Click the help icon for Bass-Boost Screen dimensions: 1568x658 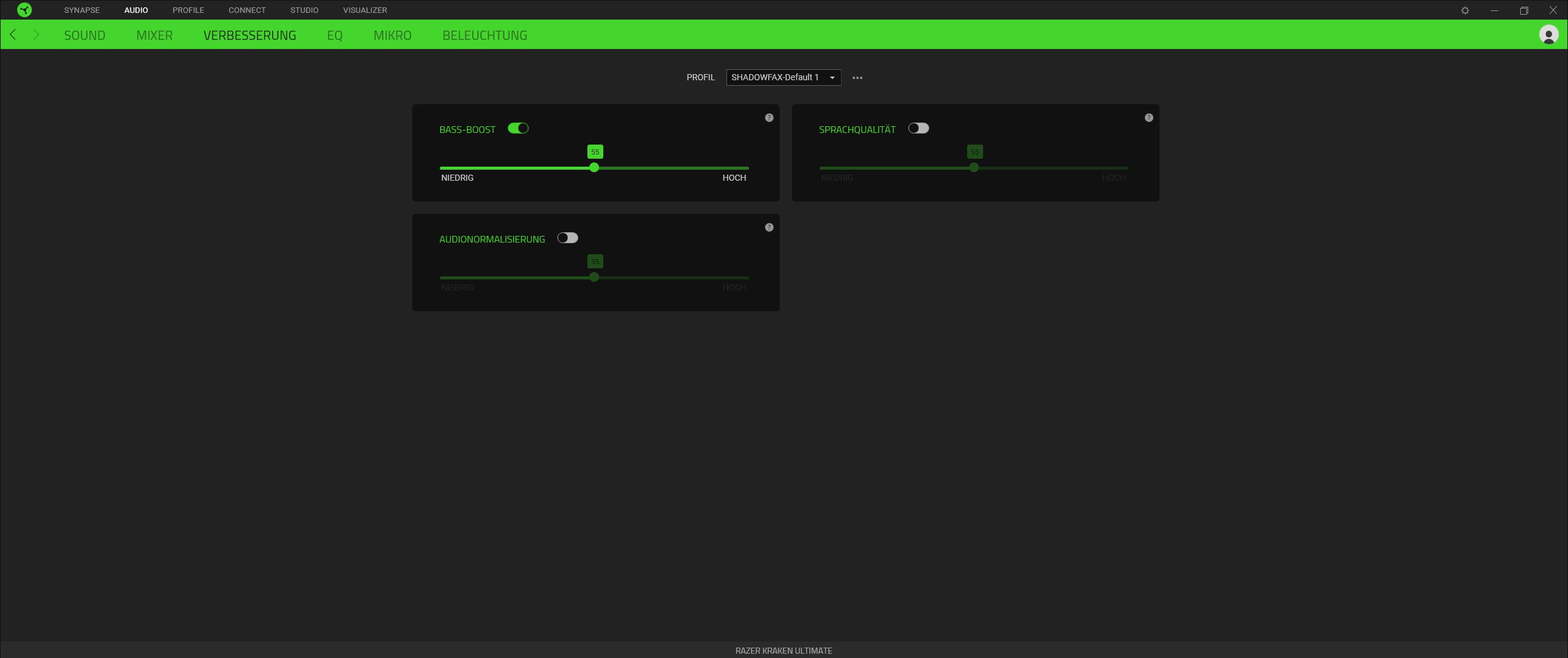click(769, 118)
